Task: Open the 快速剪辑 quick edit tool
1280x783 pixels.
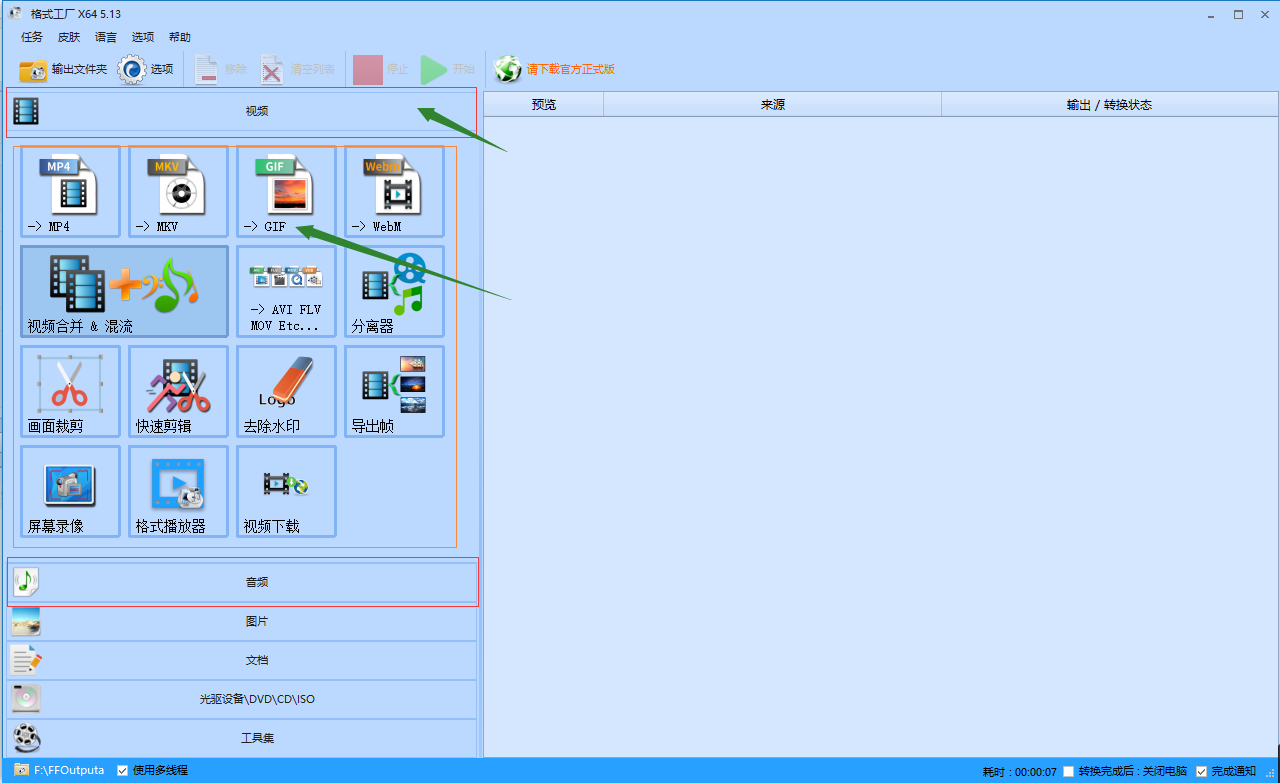Action: (178, 392)
